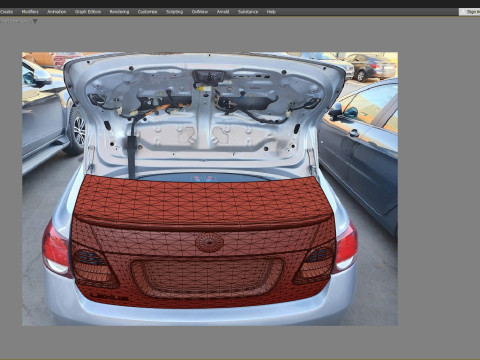The image size is (480, 360).
Task: Open the Graph Editors menu
Action: [x=88, y=12]
